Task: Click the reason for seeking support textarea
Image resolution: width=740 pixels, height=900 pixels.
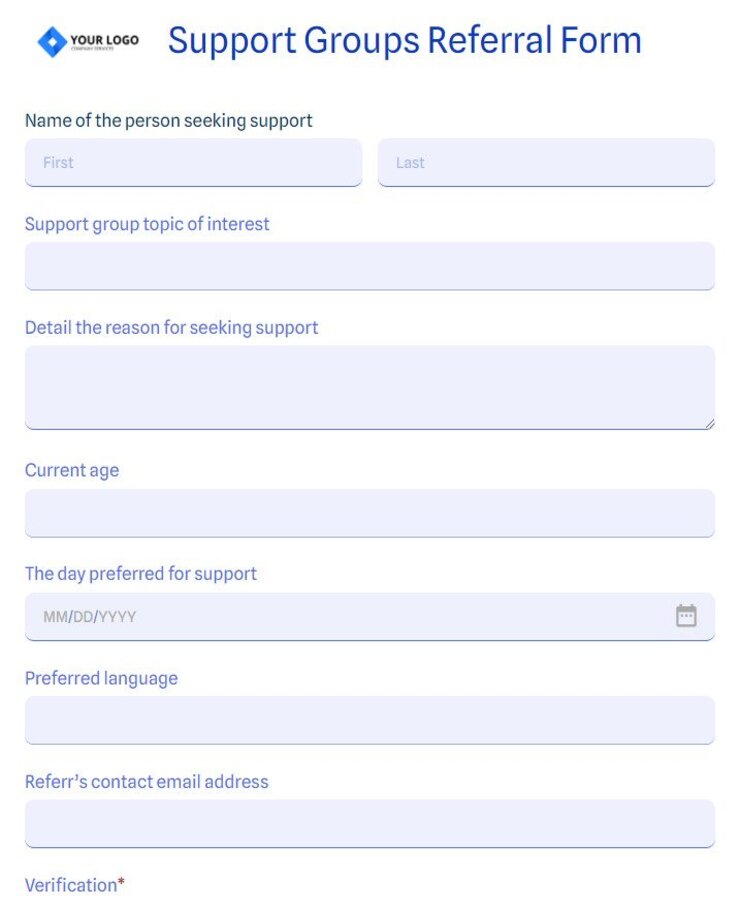Action: click(x=370, y=385)
